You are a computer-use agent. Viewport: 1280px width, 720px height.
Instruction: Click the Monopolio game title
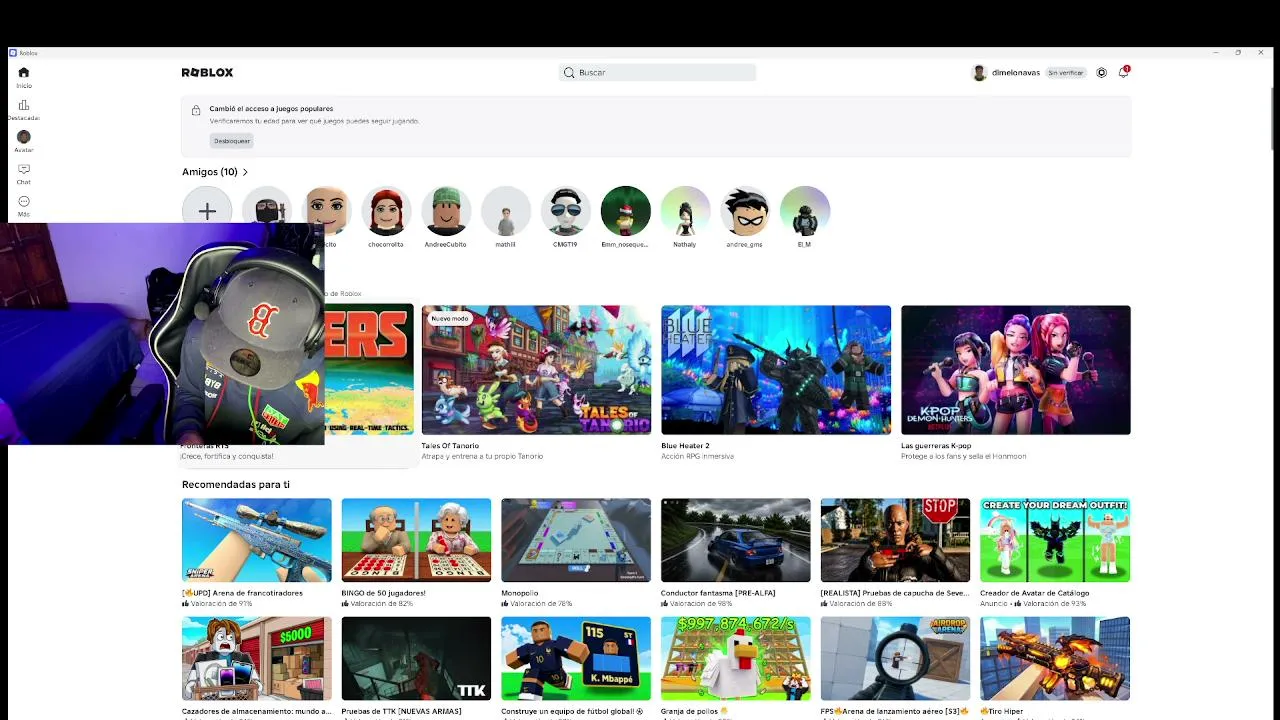point(519,593)
